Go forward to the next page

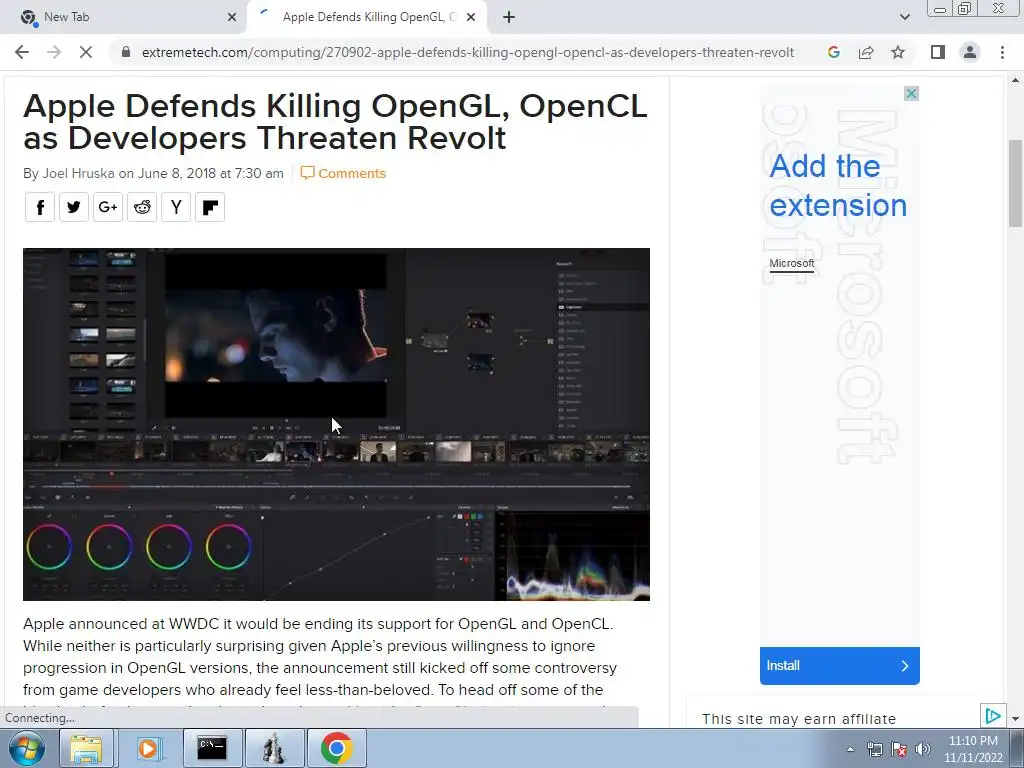[54, 52]
